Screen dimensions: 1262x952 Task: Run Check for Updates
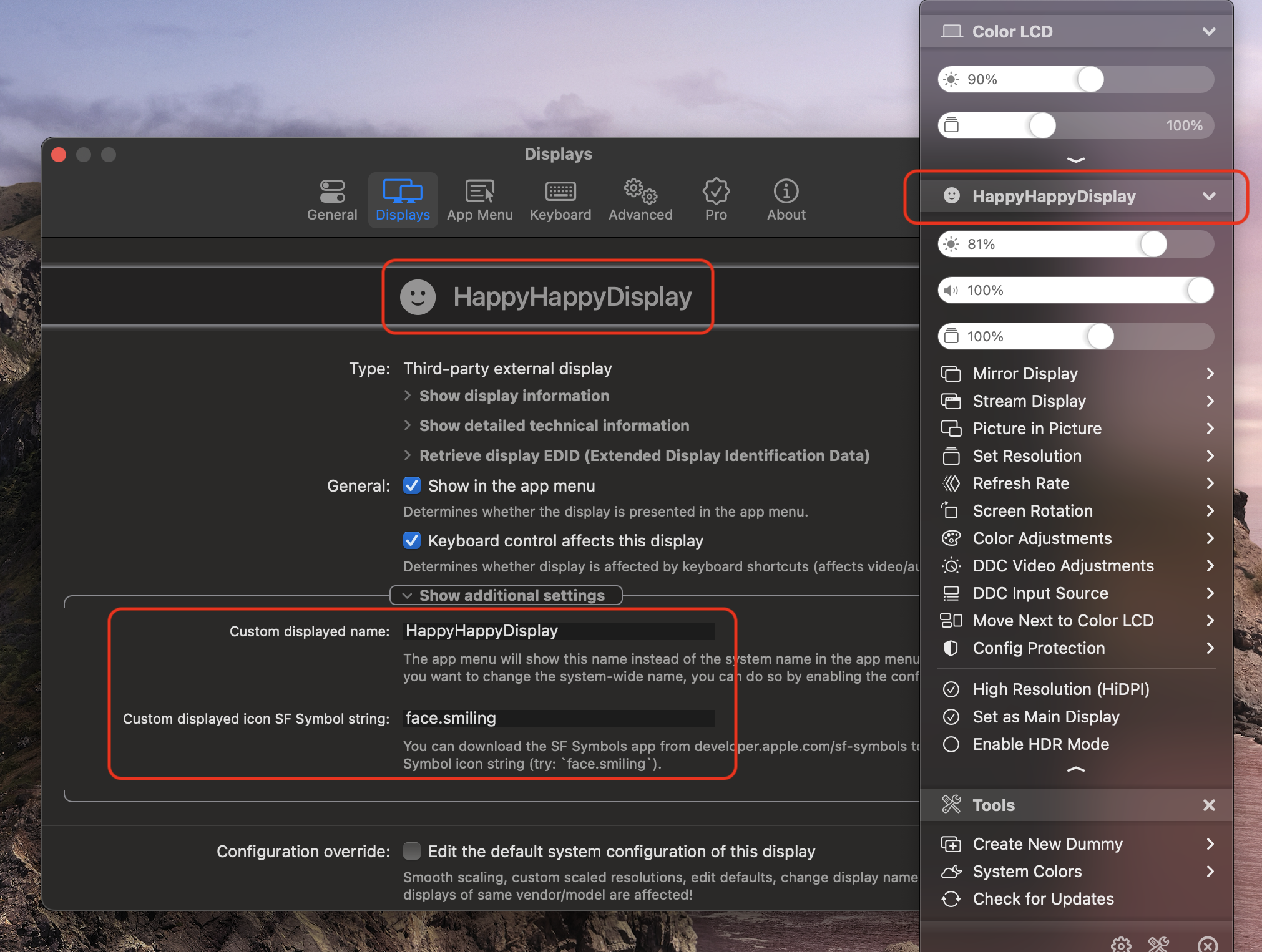(1042, 899)
